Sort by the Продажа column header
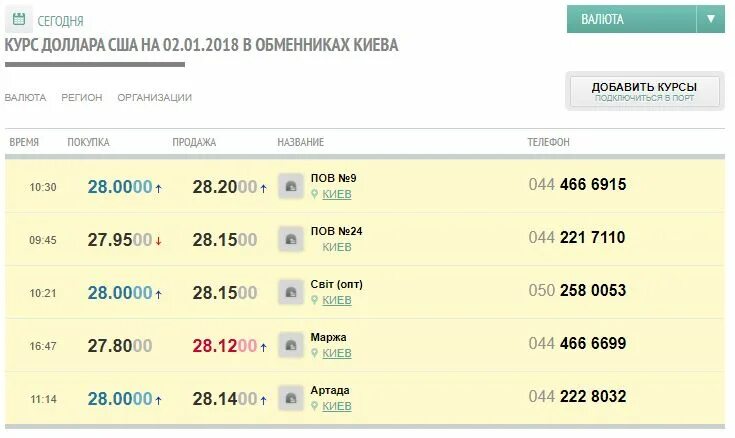The image size is (735, 438). coord(194,143)
